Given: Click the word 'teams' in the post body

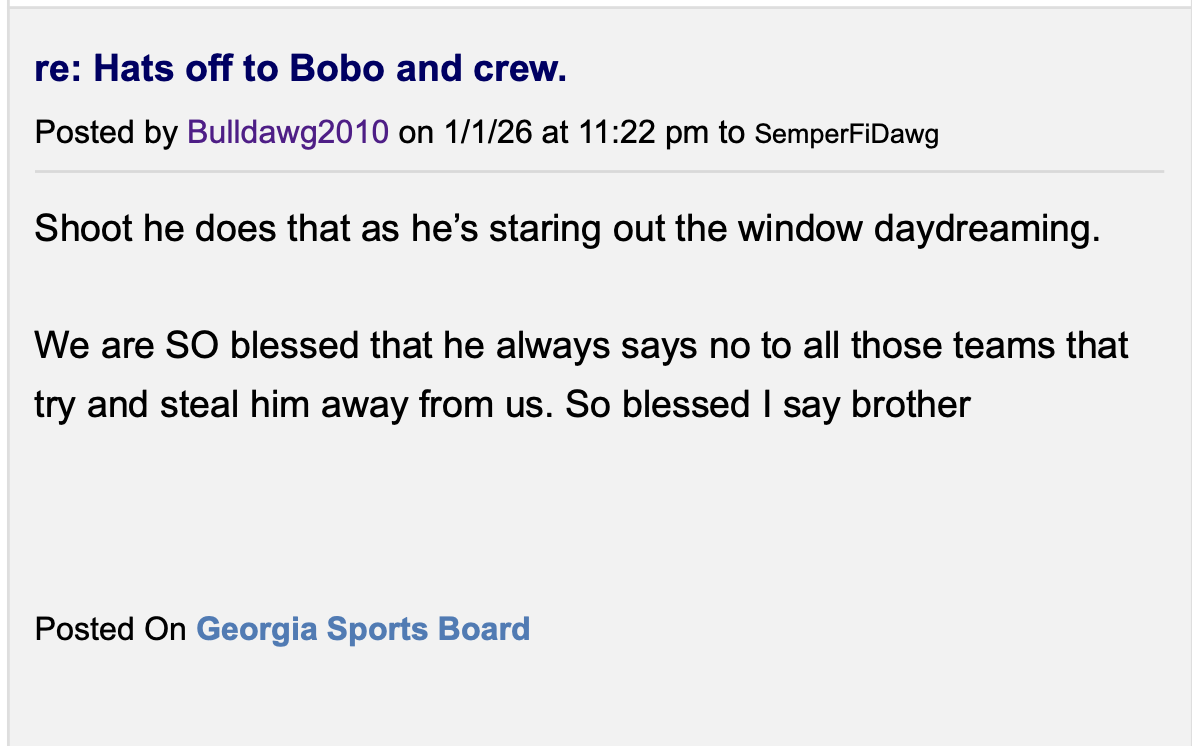Looking at the screenshot, I should [x=1019, y=346].
